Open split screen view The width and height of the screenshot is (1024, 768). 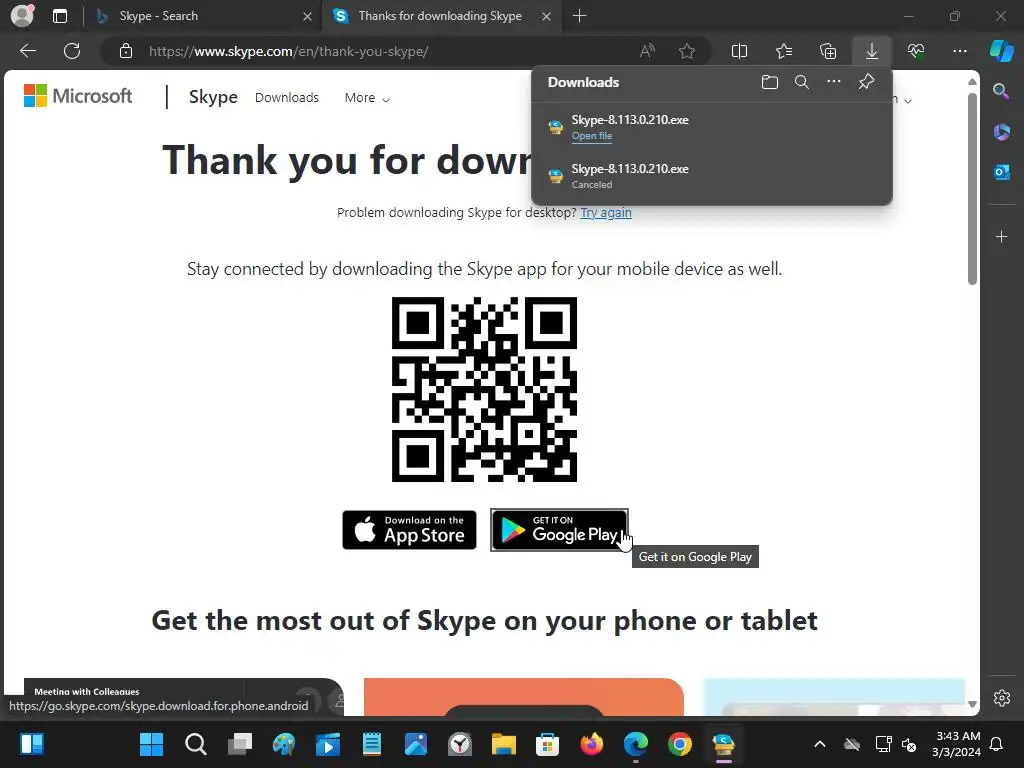point(739,51)
